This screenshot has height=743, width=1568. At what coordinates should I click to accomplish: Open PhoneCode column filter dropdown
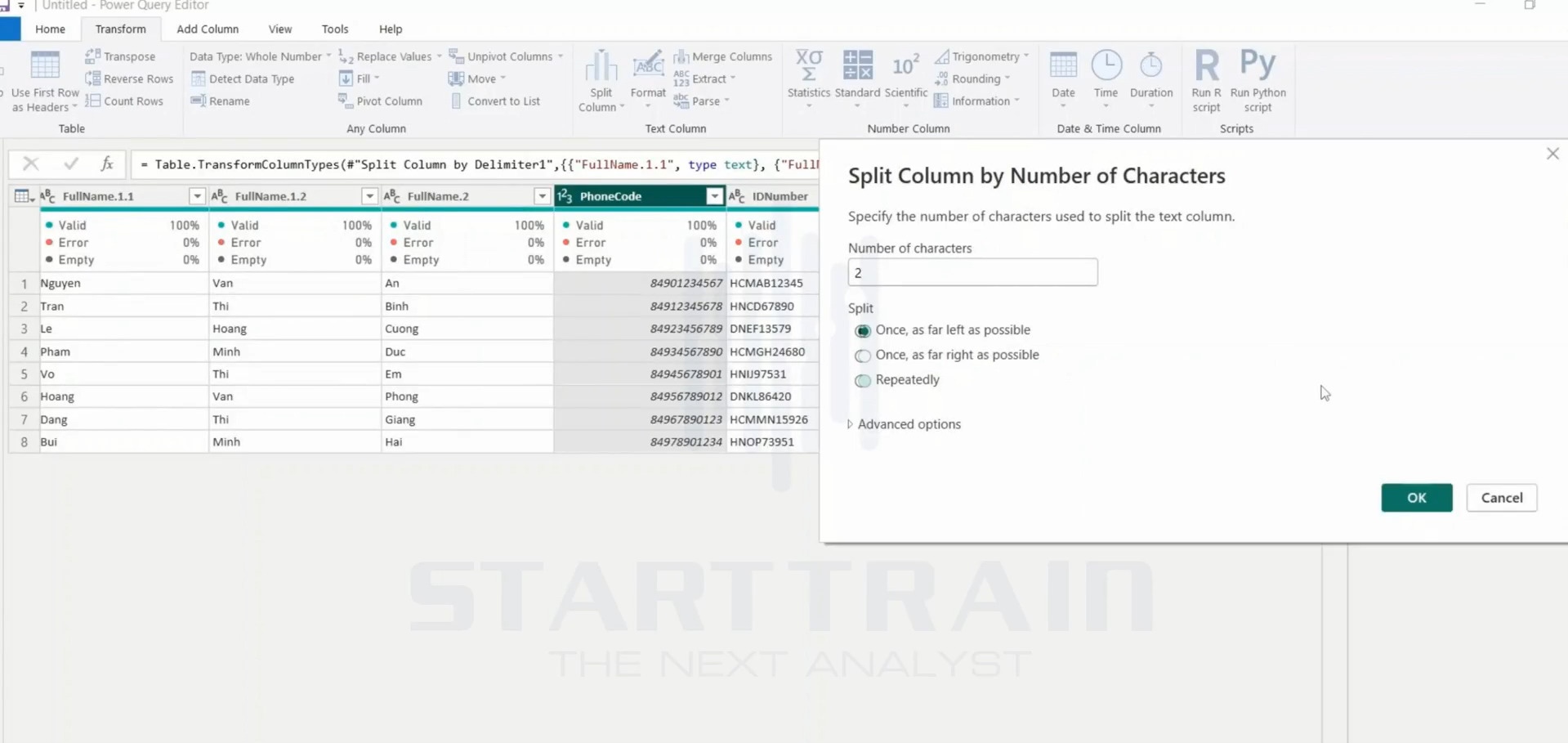click(714, 196)
